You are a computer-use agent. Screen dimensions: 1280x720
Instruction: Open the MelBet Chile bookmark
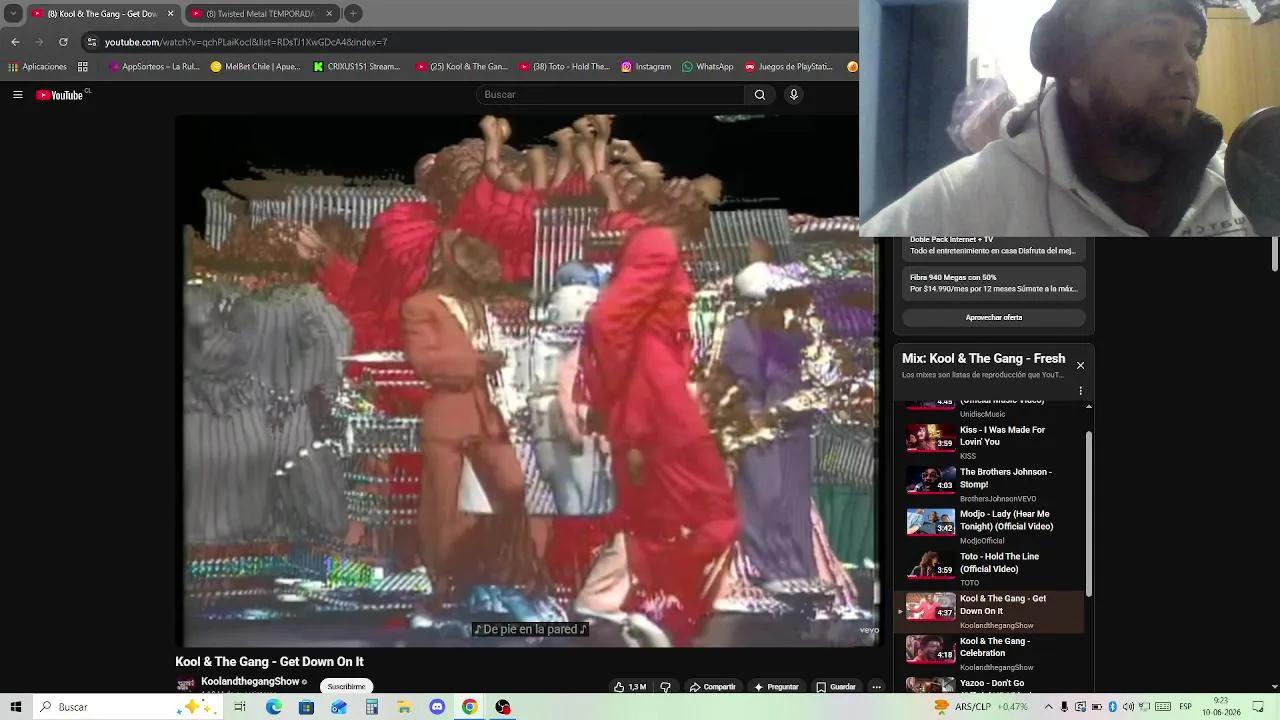pos(255,67)
